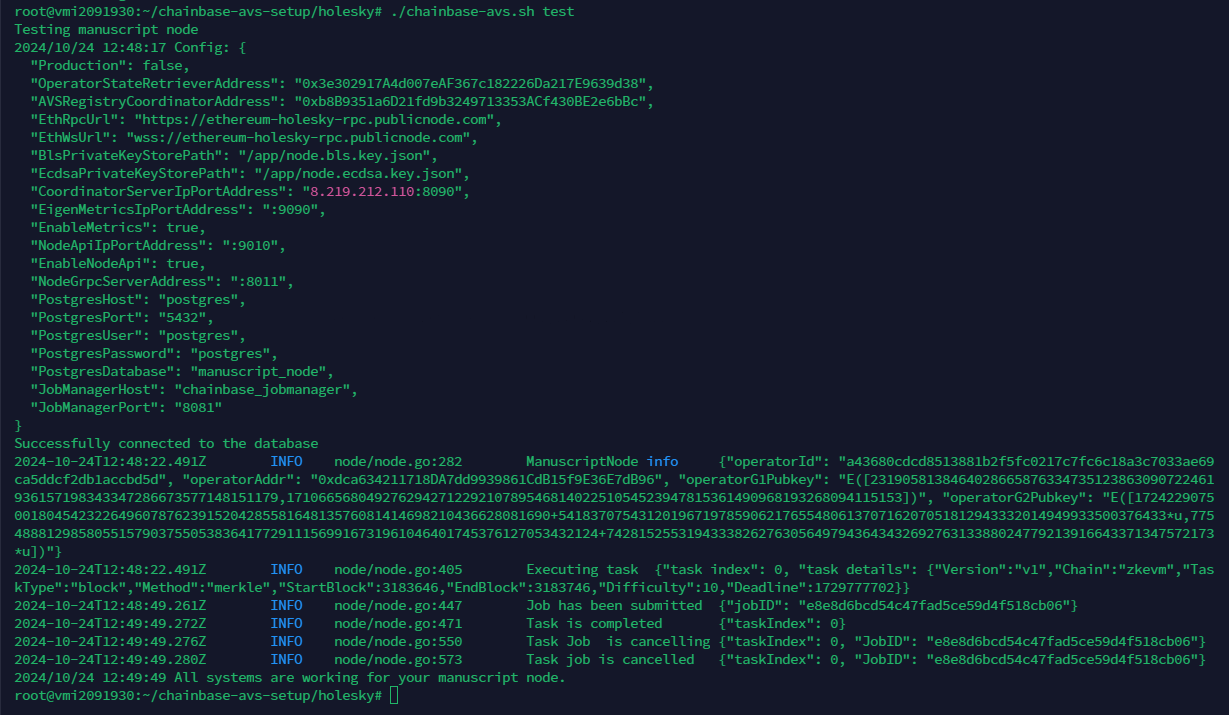Click the AVSRegistryCoordinatorAddress value
This screenshot has width=1229, height=715.
click(475, 101)
